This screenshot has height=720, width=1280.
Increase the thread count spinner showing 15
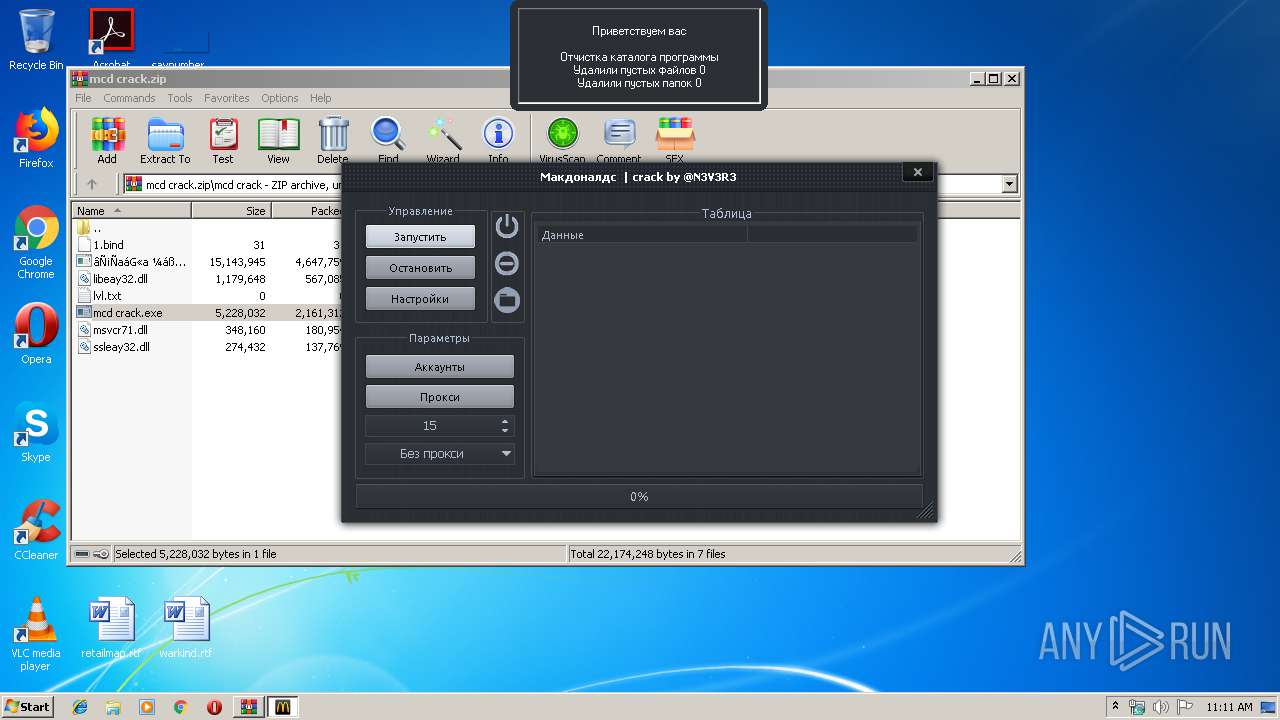[505, 421]
